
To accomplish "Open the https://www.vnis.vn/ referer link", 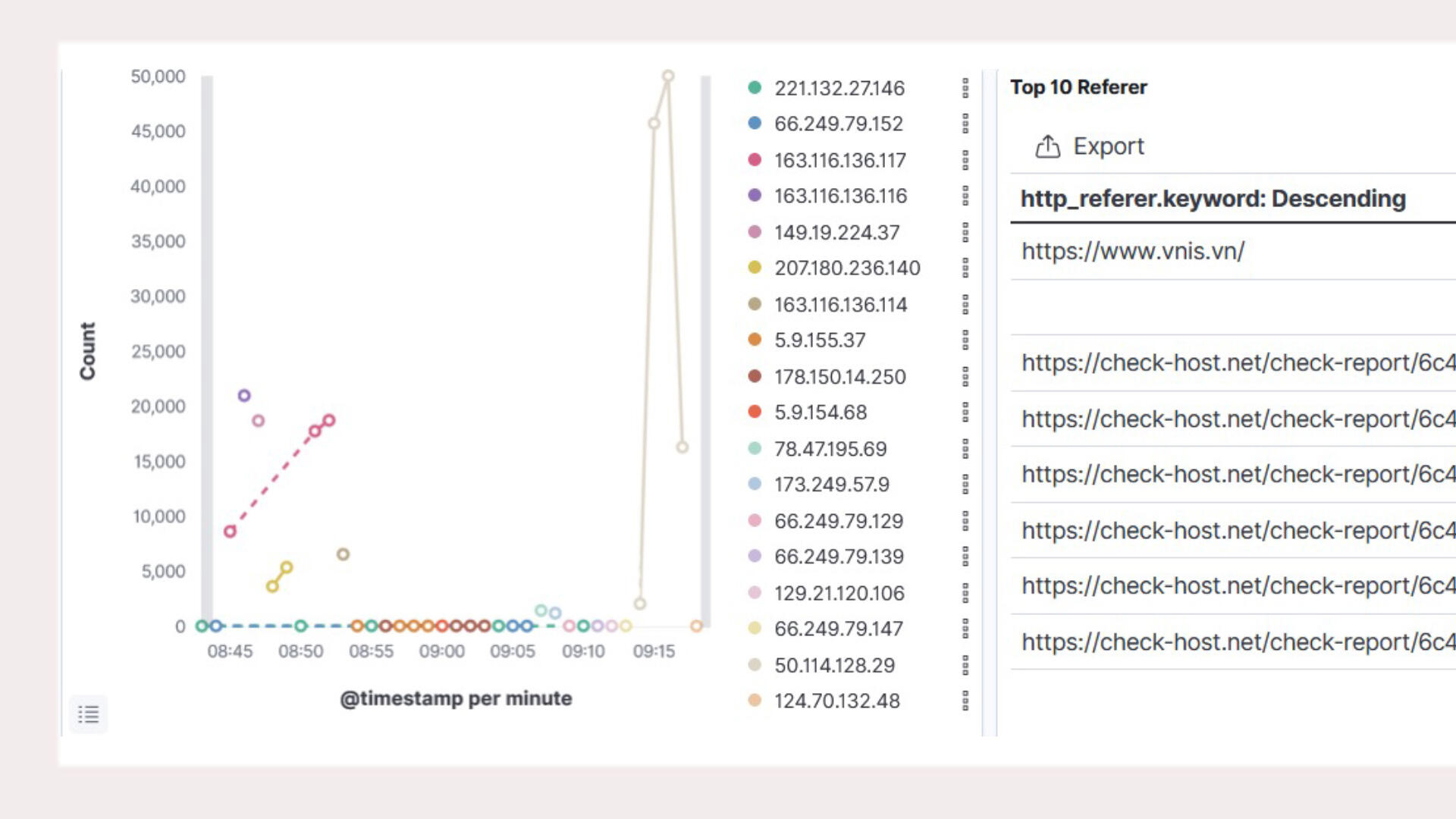I will tap(1132, 251).
